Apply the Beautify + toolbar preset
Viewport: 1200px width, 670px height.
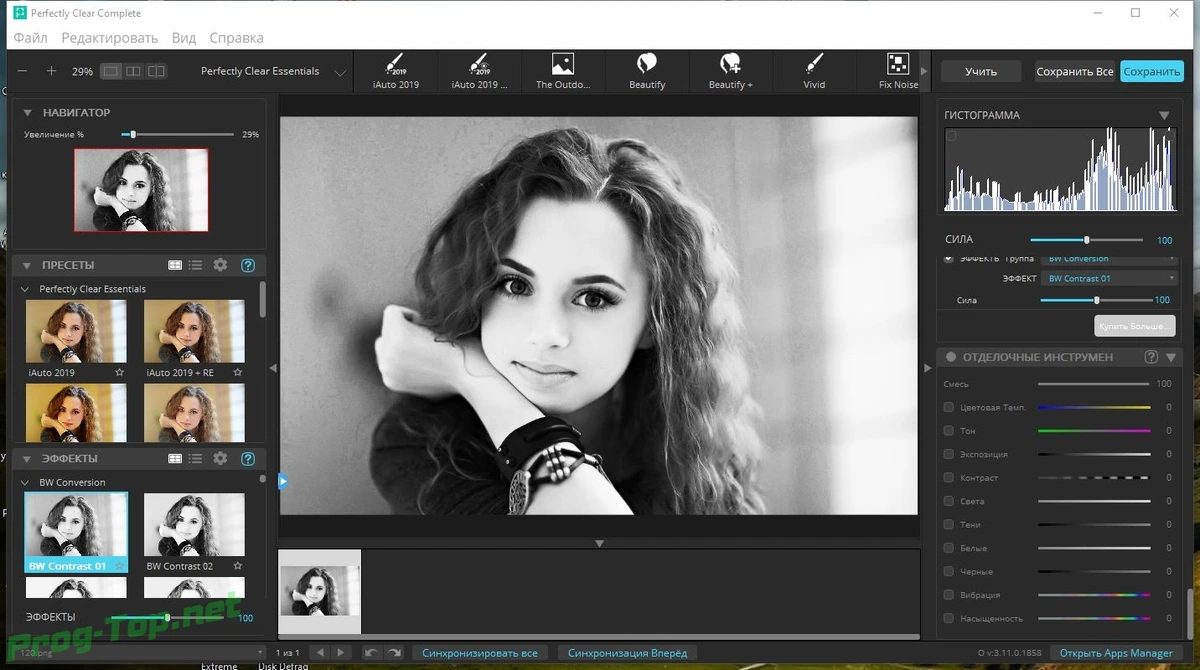point(730,71)
